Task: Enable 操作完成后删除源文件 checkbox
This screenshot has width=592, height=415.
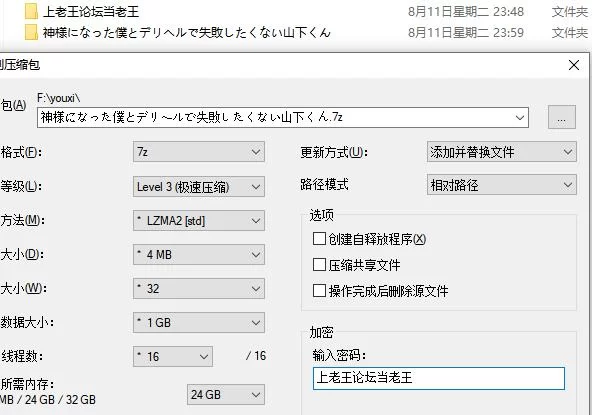Action: (x=319, y=291)
